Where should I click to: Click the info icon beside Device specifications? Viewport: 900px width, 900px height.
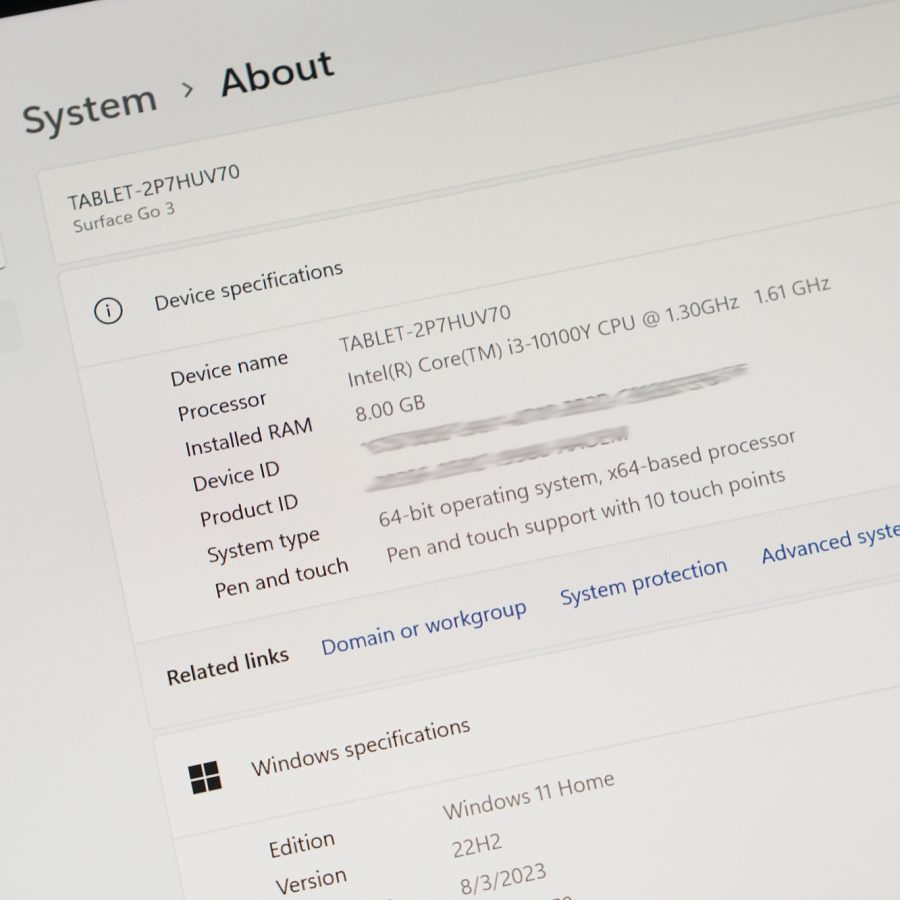tap(108, 311)
